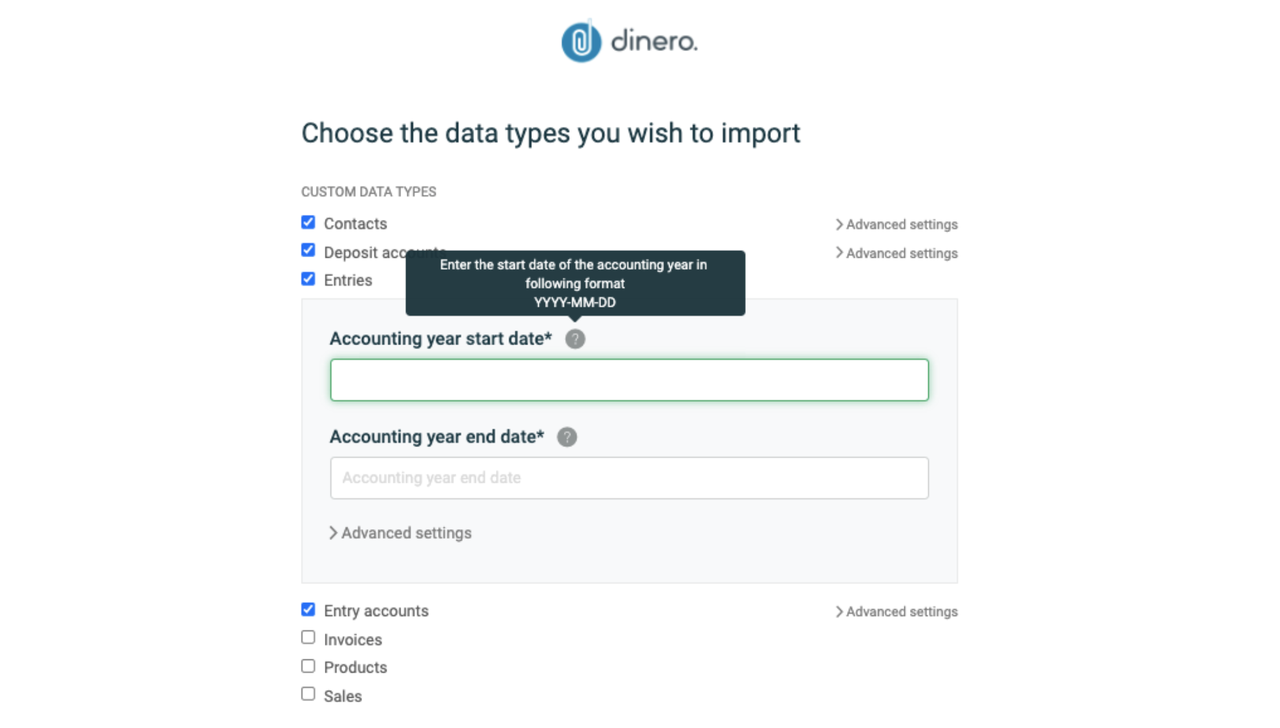
Task: Click the Accounting year end date field
Action: tap(629, 478)
